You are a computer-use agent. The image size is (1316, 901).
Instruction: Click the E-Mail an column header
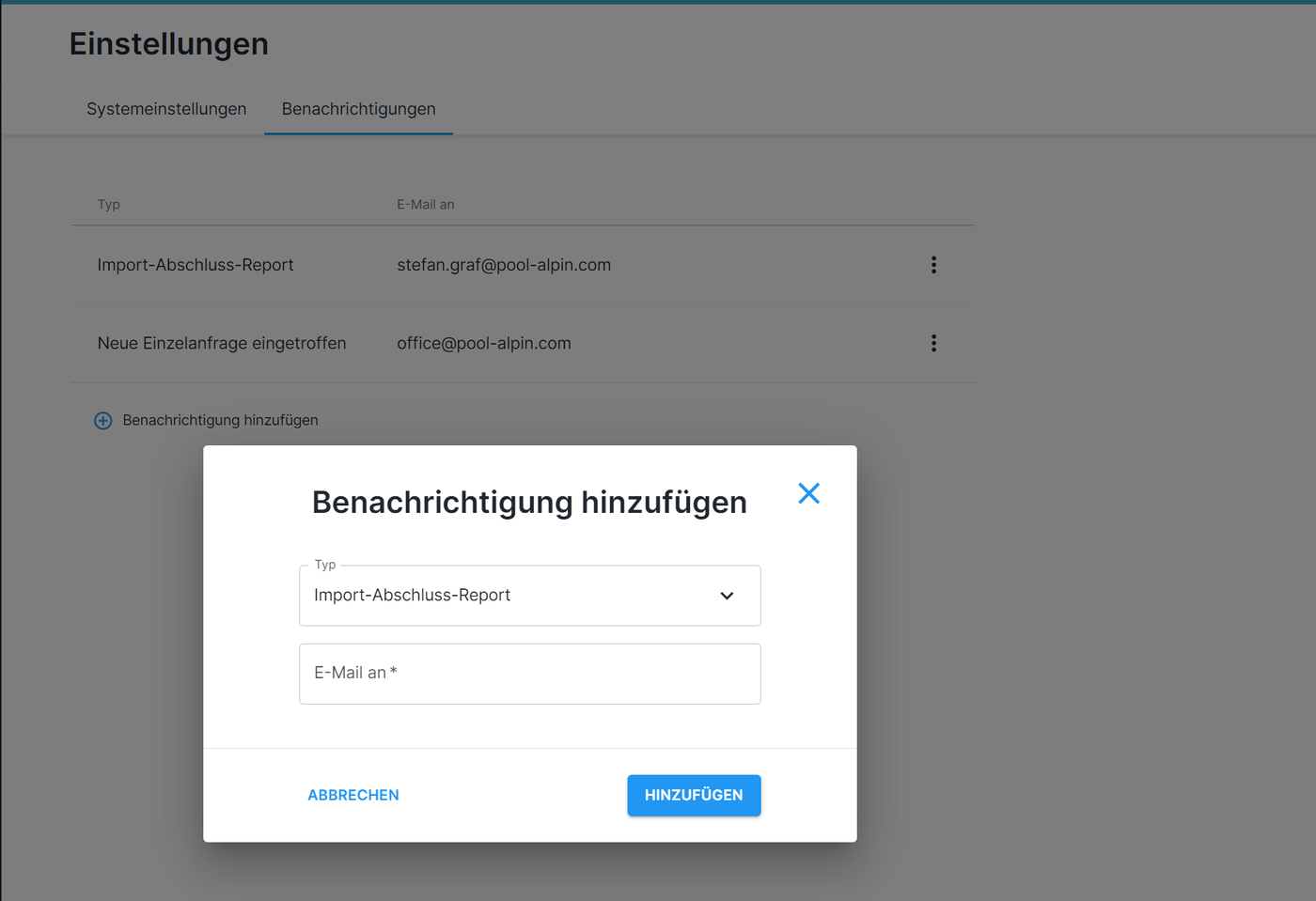point(425,205)
